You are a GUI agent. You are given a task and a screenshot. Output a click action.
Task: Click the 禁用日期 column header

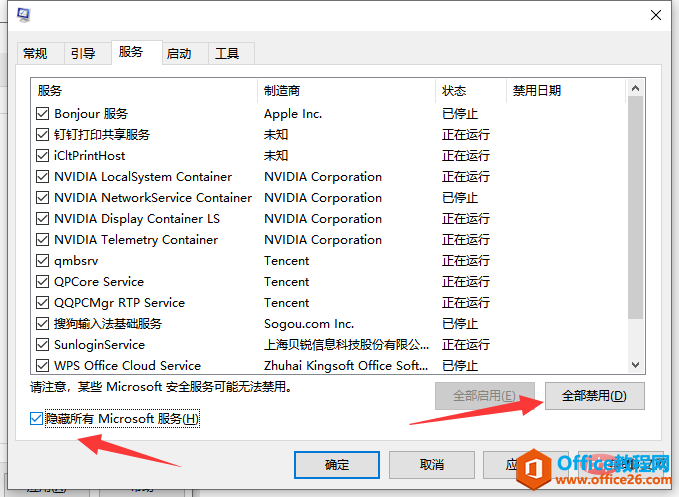click(566, 90)
